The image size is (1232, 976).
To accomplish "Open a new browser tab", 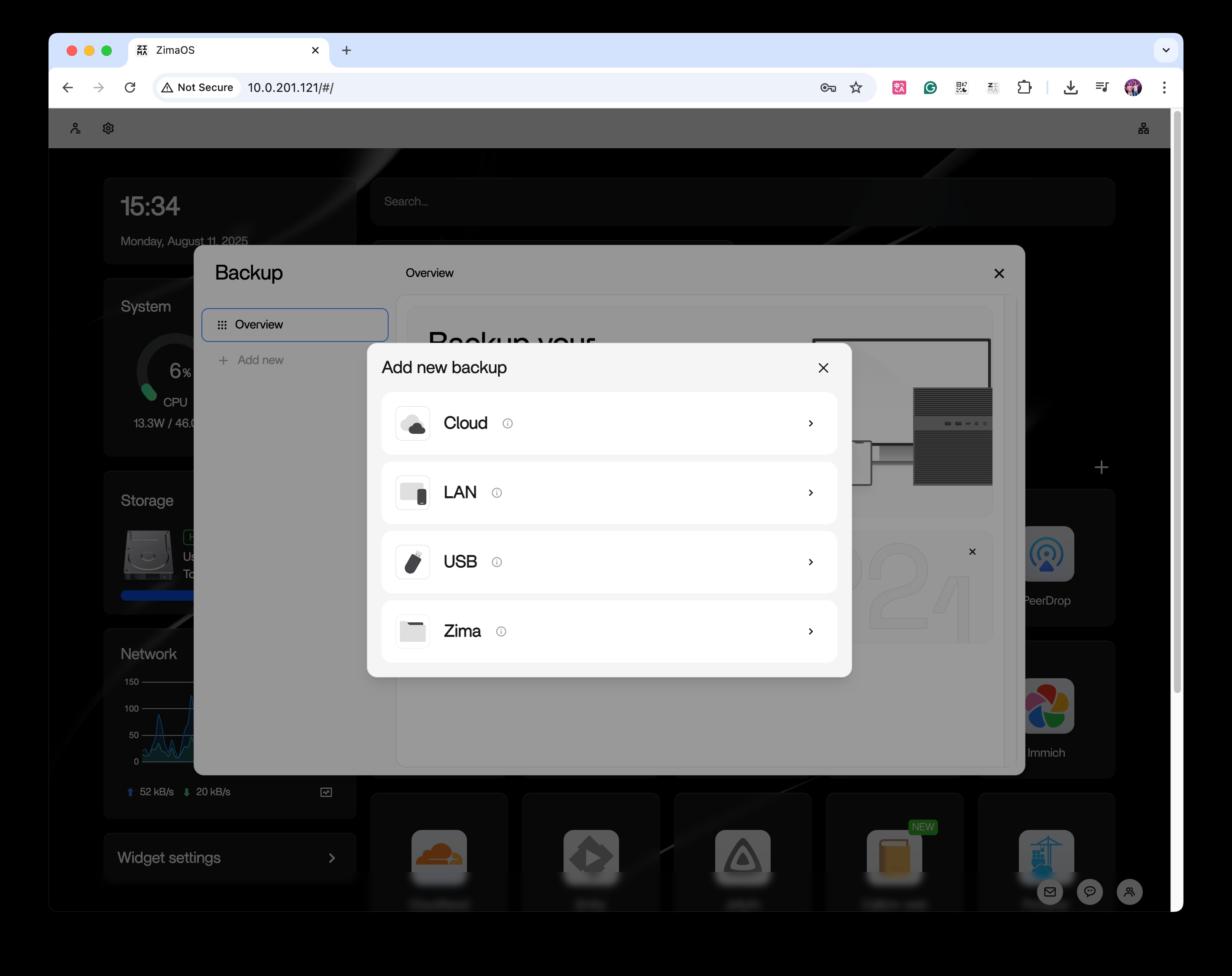I will pyautogui.click(x=346, y=50).
